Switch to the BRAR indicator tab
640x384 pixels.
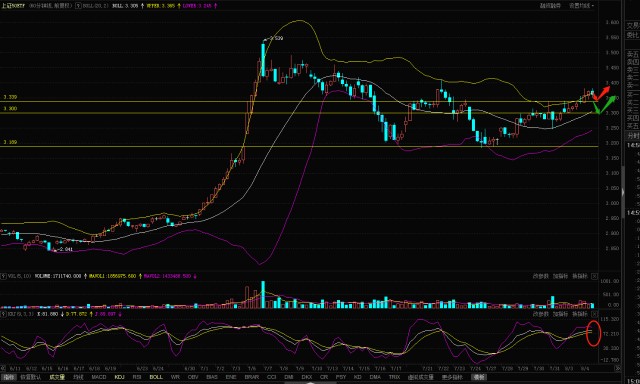[x=251, y=377]
